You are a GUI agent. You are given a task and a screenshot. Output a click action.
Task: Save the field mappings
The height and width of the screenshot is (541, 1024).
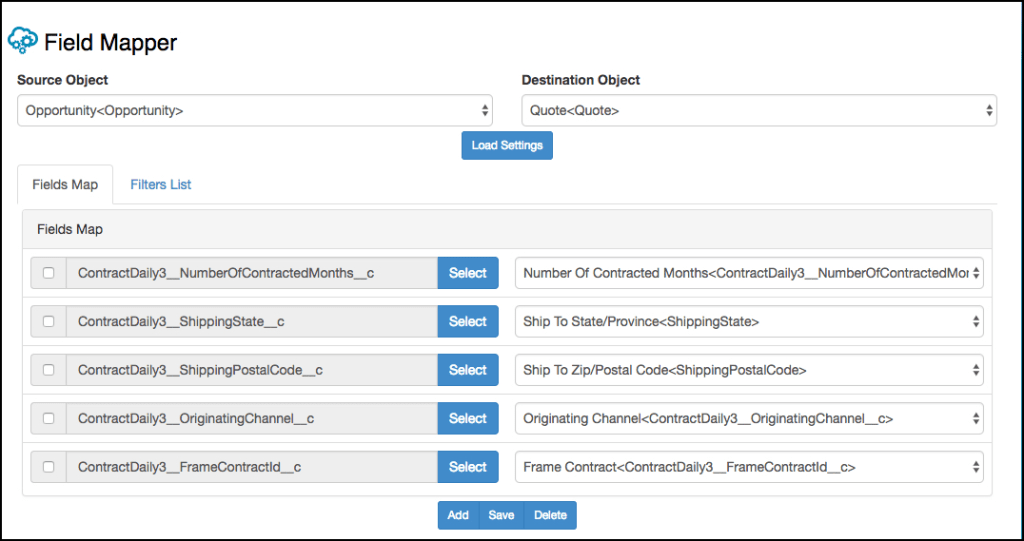(501, 515)
